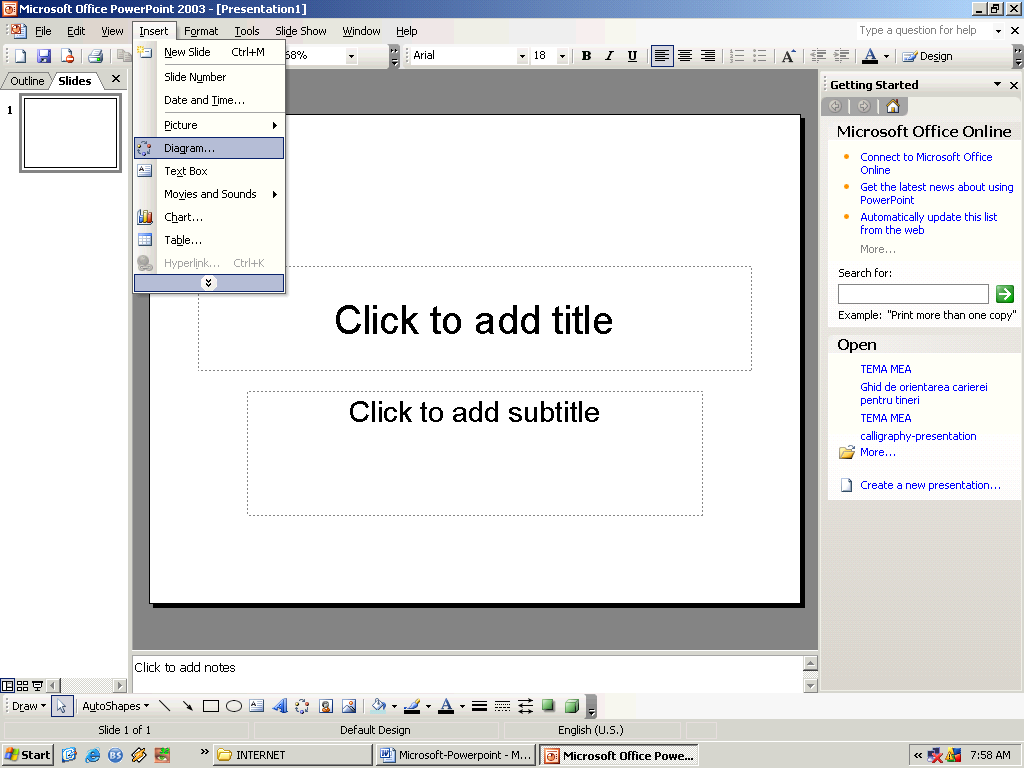Toggle Align Right
1024x768 pixels.
point(708,56)
